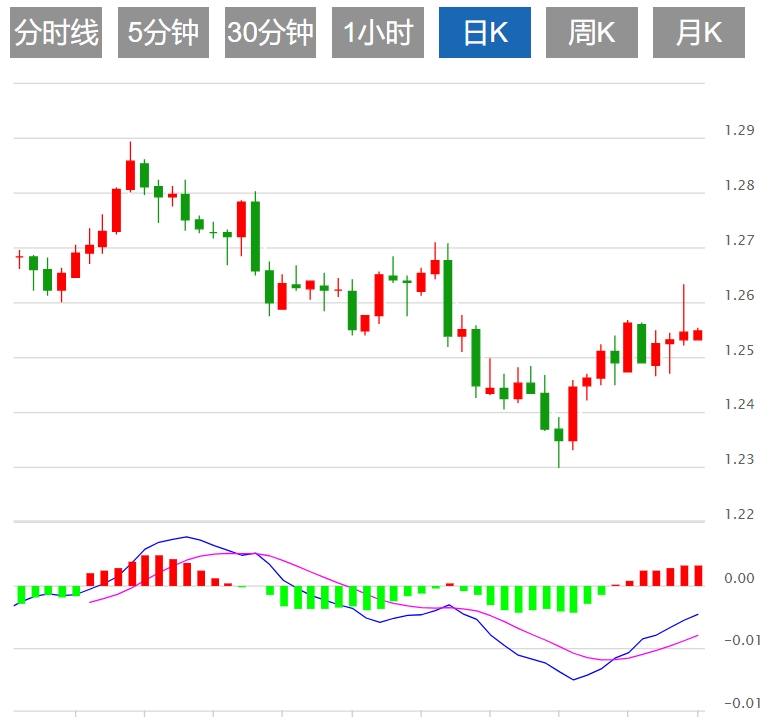Select the 月K monthly tab
Image resolution: width=769 pixels, height=717 pixels.
click(699, 33)
